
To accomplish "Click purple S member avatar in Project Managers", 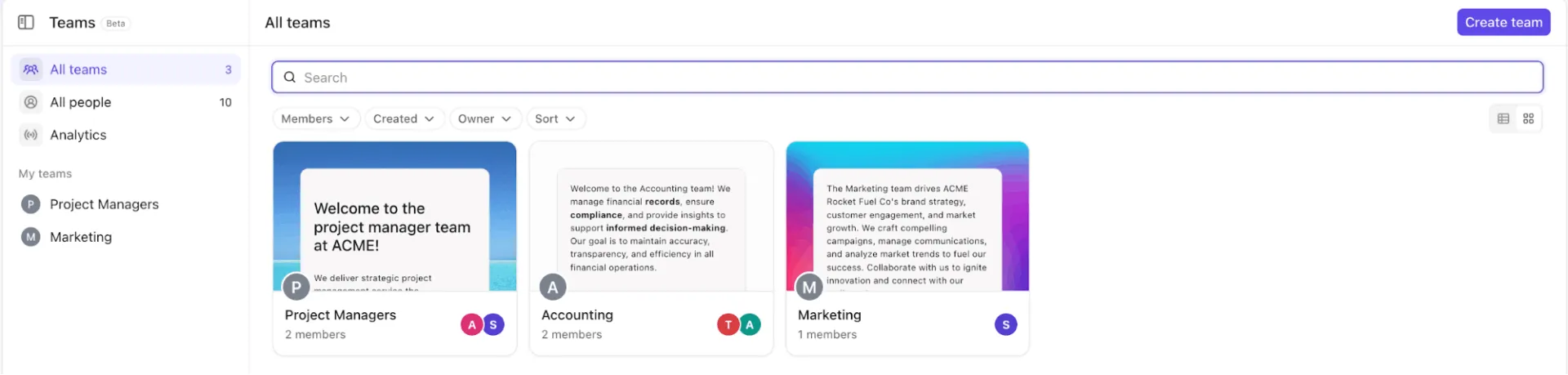I will click(493, 324).
